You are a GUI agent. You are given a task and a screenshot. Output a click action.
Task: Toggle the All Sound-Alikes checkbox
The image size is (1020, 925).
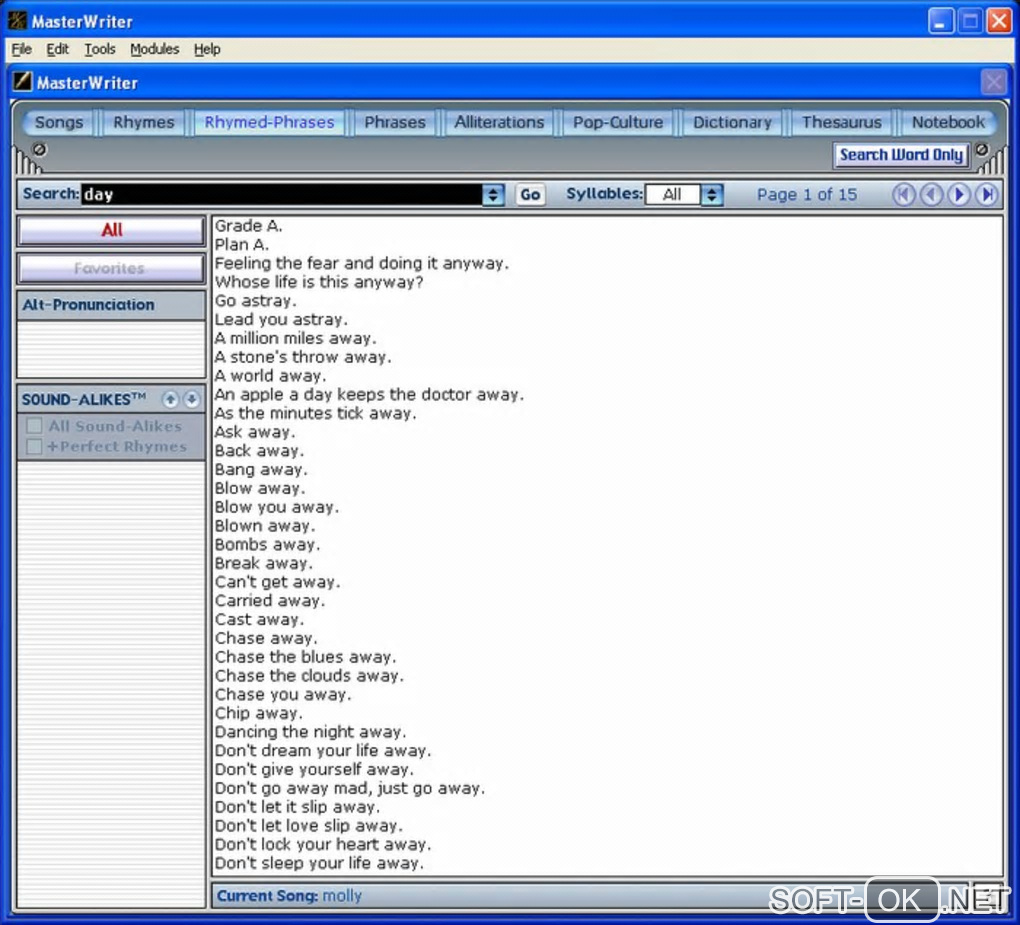tap(34, 426)
